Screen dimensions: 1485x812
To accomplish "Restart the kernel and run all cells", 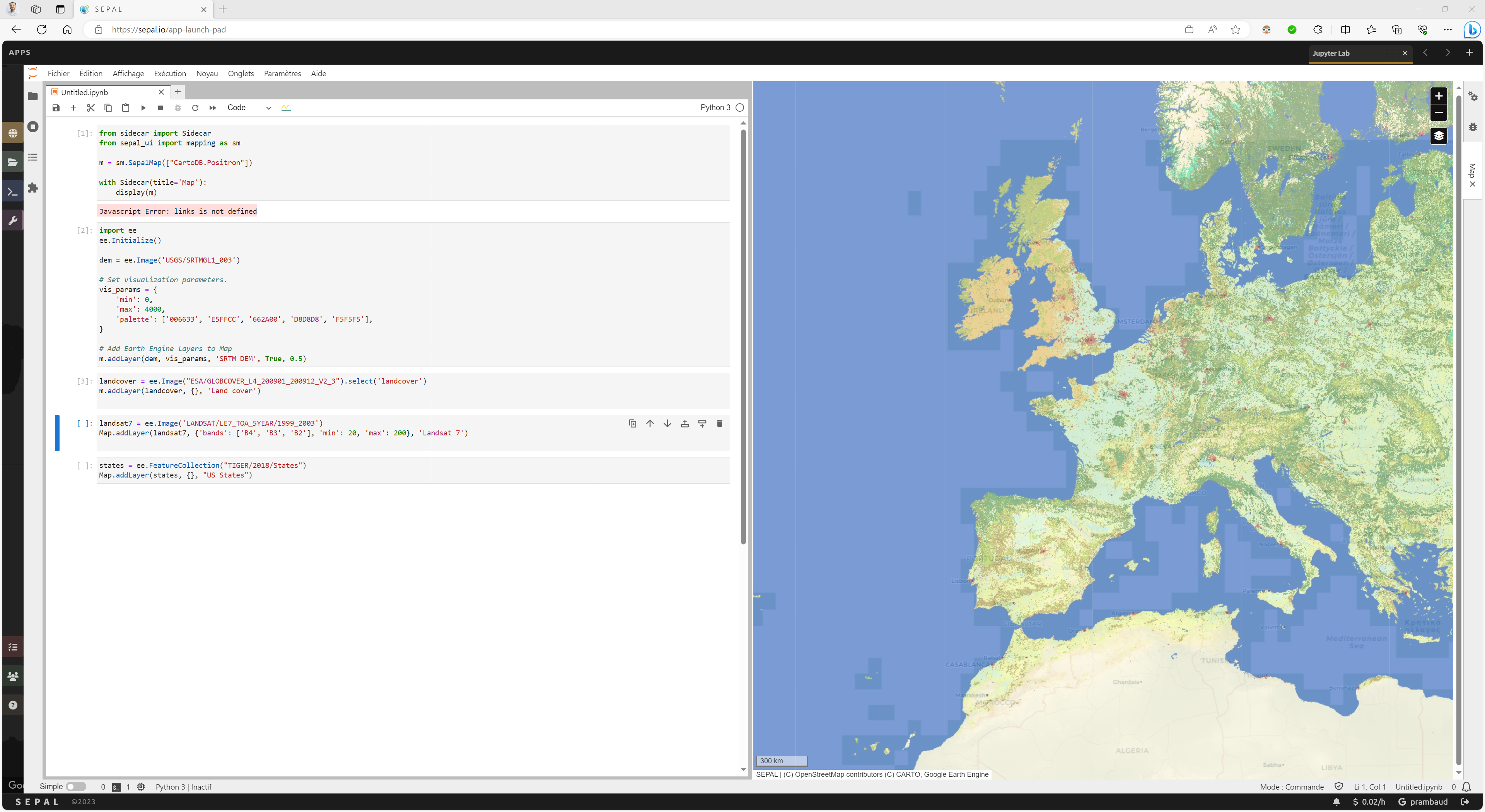I will [x=213, y=108].
